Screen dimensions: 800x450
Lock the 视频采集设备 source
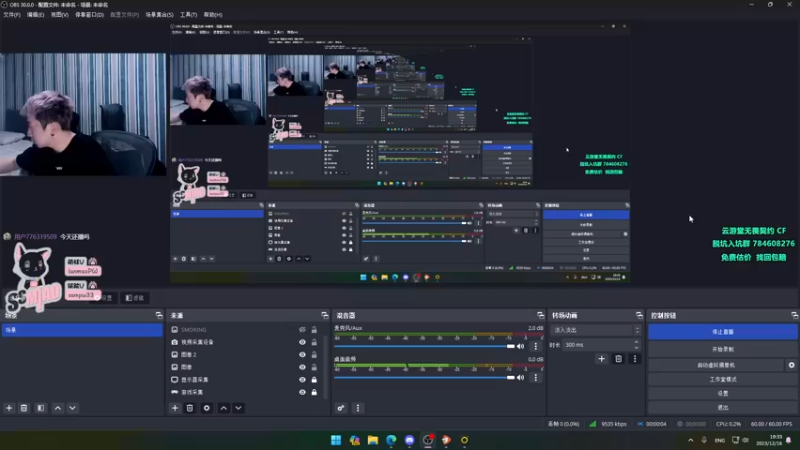[x=314, y=342]
